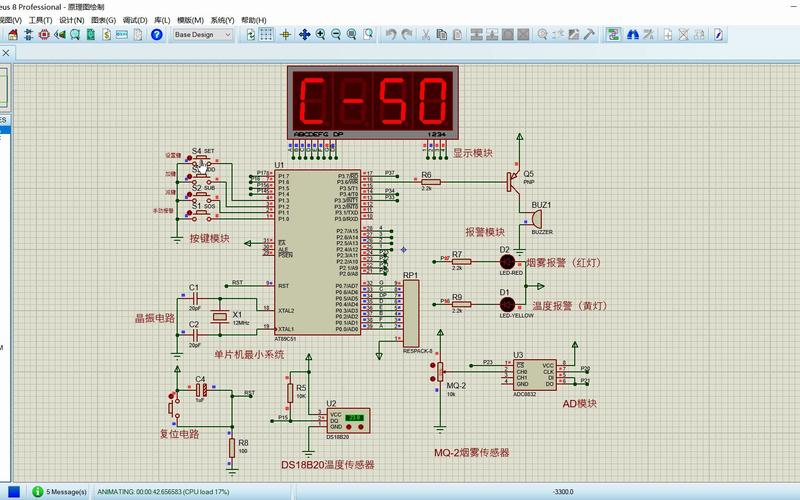The image size is (800, 500).
Task: Close the schematic tab with X
Action: (x=6, y=53)
